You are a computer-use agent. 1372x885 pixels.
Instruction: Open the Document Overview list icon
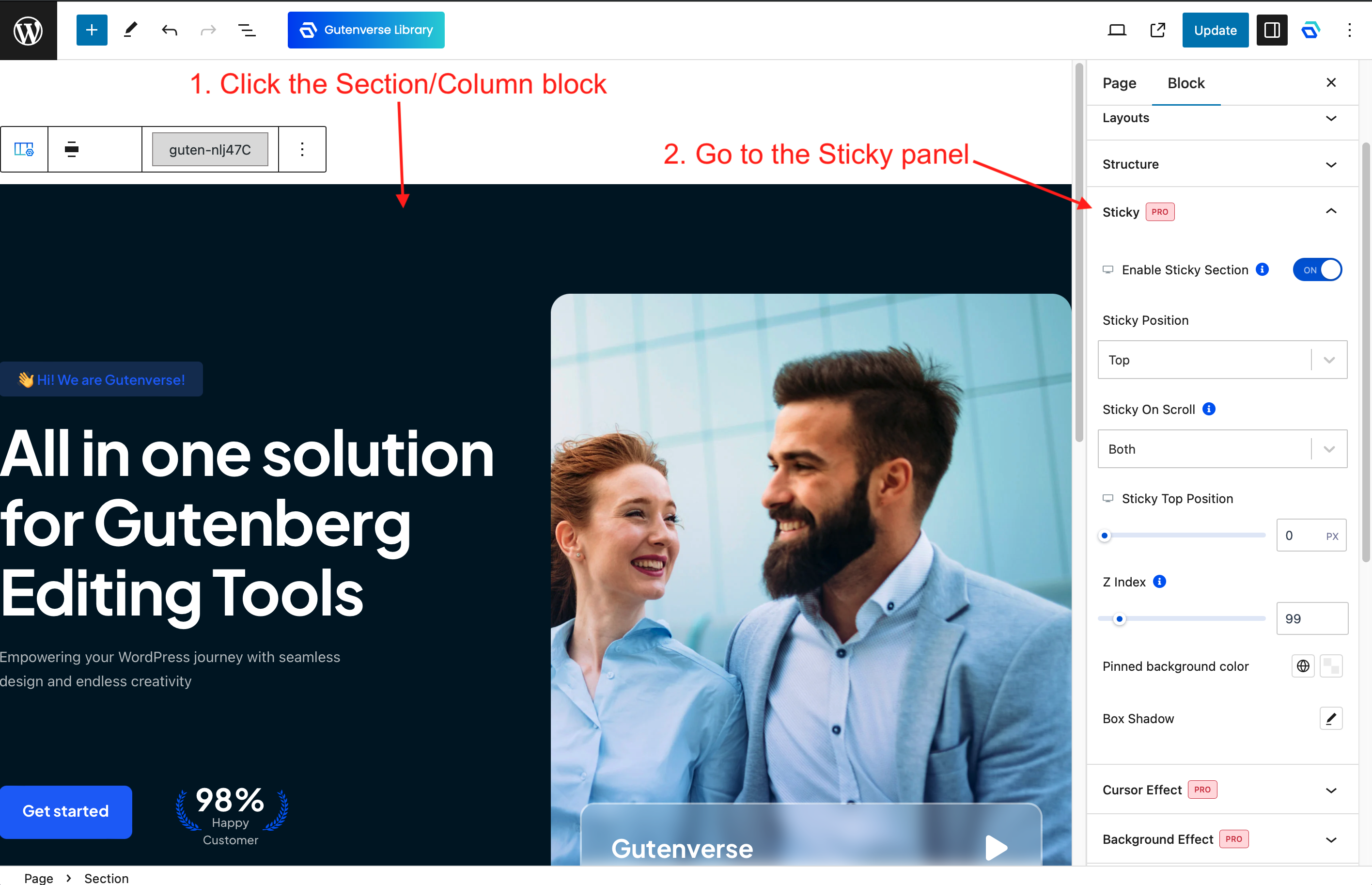coord(247,30)
